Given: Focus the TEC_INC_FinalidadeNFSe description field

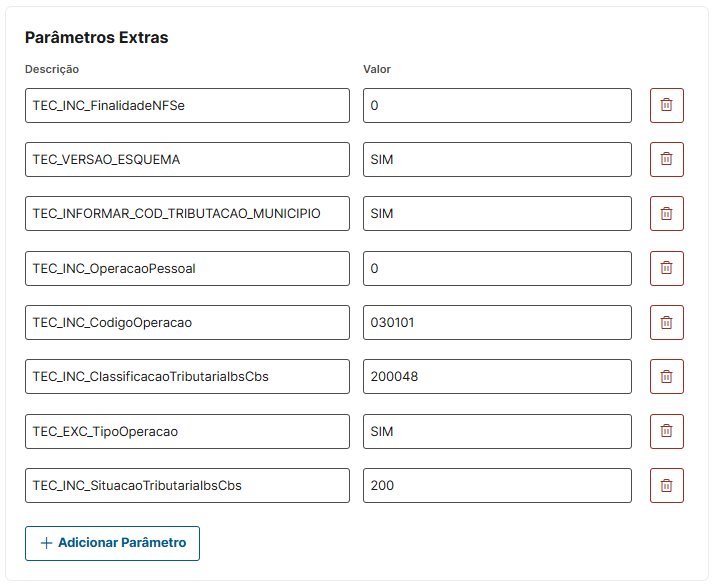Looking at the screenshot, I should [187, 105].
